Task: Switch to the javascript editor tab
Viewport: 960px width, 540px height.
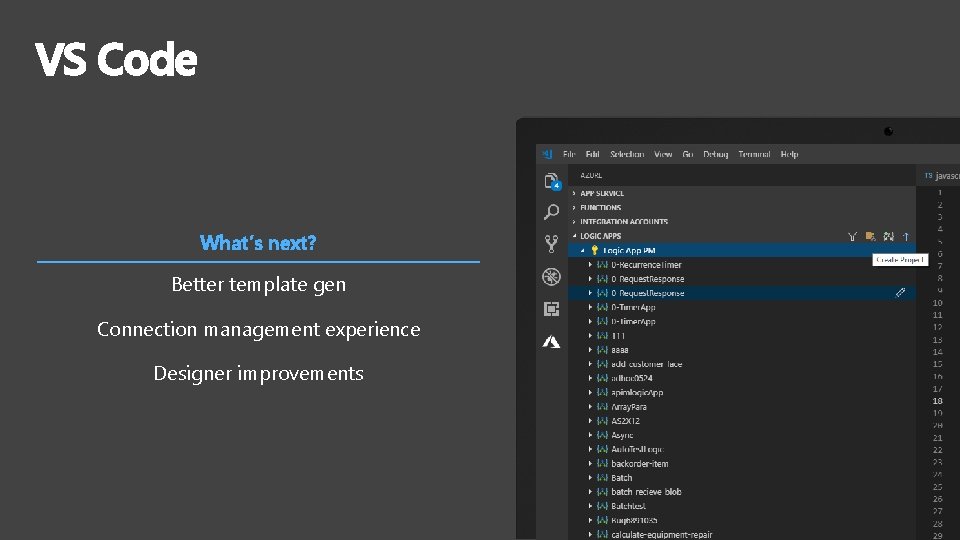Action: [939, 176]
